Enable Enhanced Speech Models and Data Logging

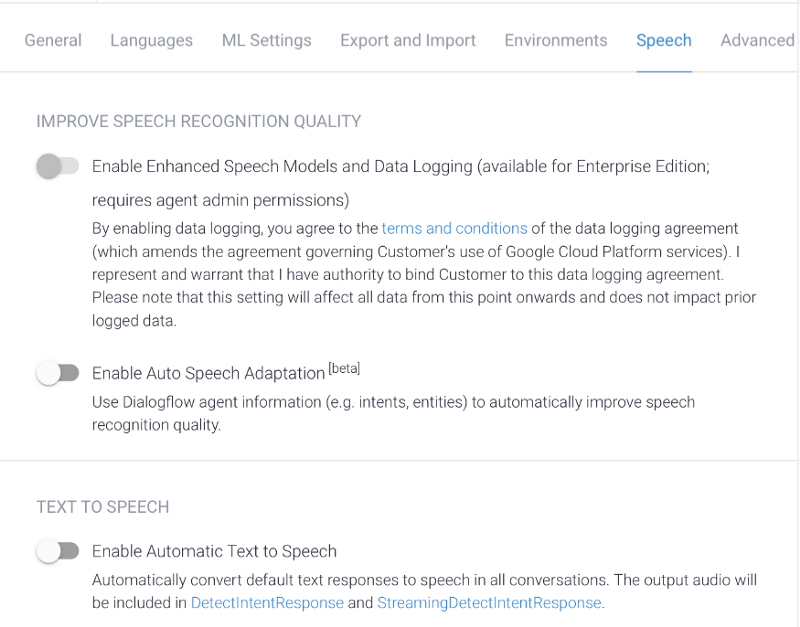click(57, 166)
